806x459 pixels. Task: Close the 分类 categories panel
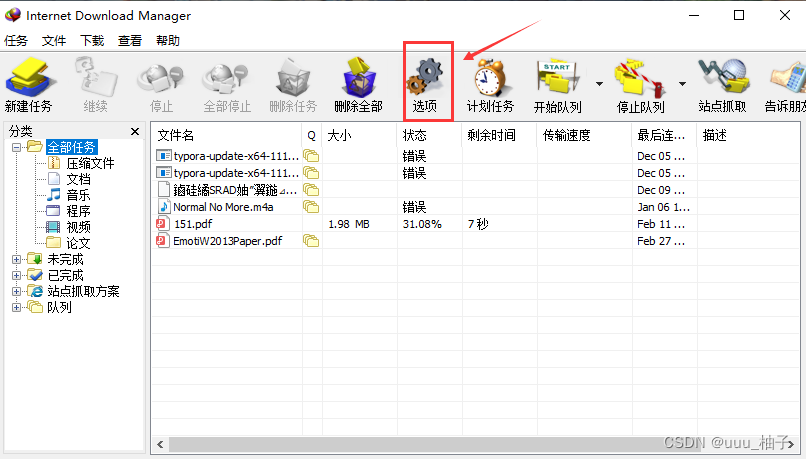135,132
